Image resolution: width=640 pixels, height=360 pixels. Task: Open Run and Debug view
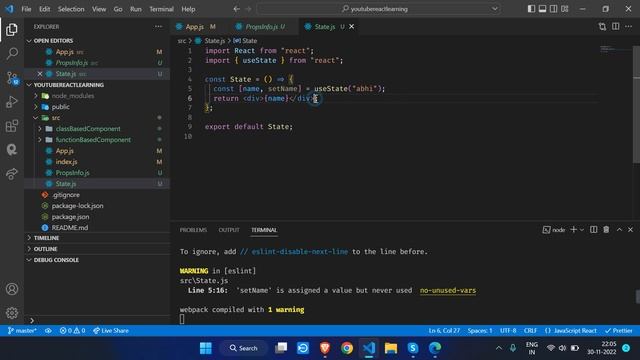pyautogui.click(x=12, y=102)
